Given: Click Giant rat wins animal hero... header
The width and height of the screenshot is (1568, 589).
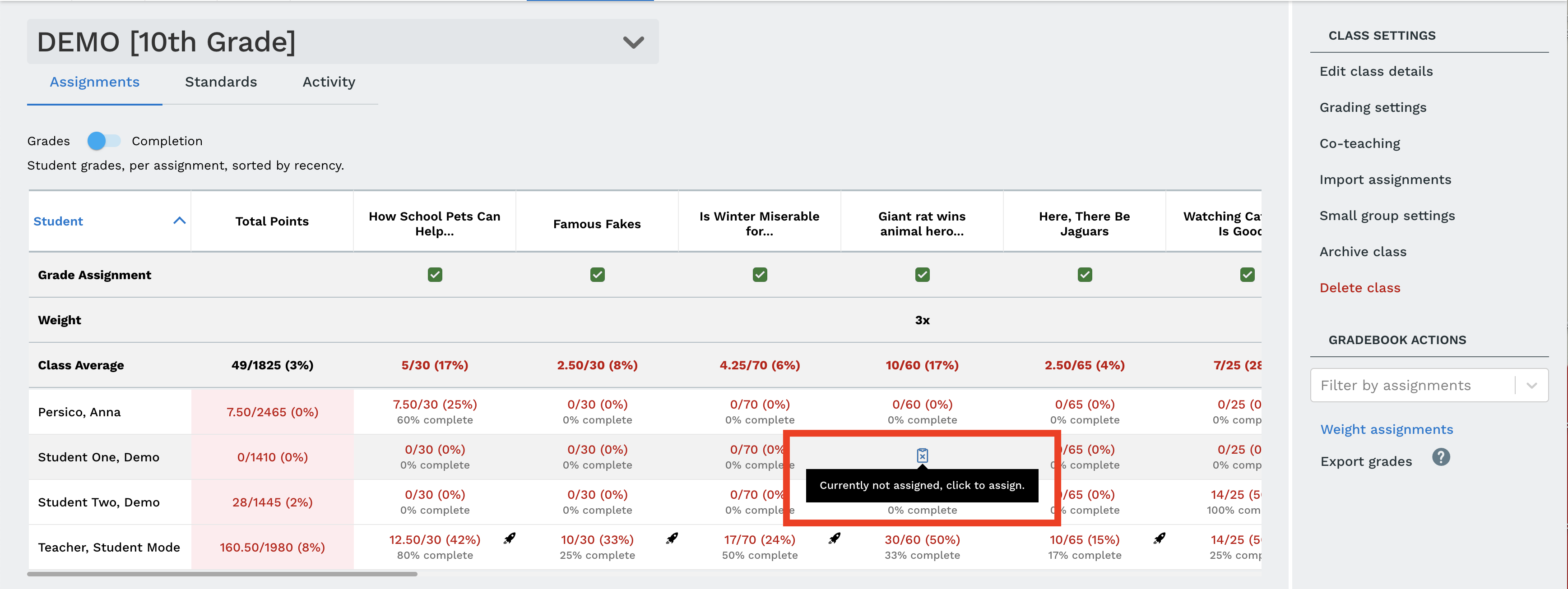Looking at the screenshot, I should click(922, 223).
